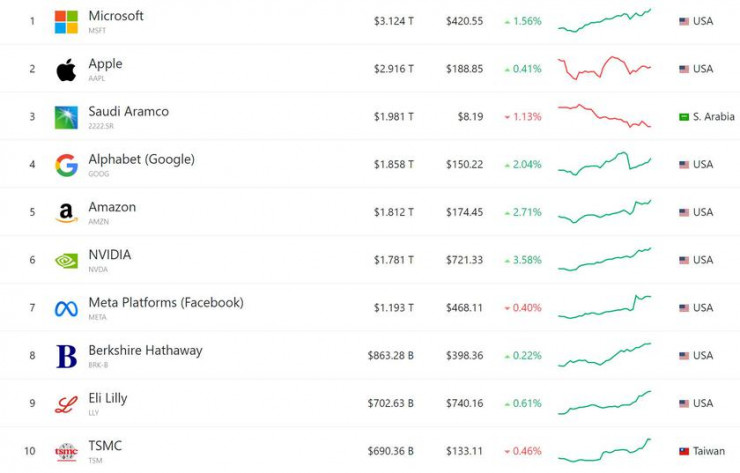Click the Alphabet Google G logo
The width and height of the screenshot is (740, 473).
pos(66,165)
